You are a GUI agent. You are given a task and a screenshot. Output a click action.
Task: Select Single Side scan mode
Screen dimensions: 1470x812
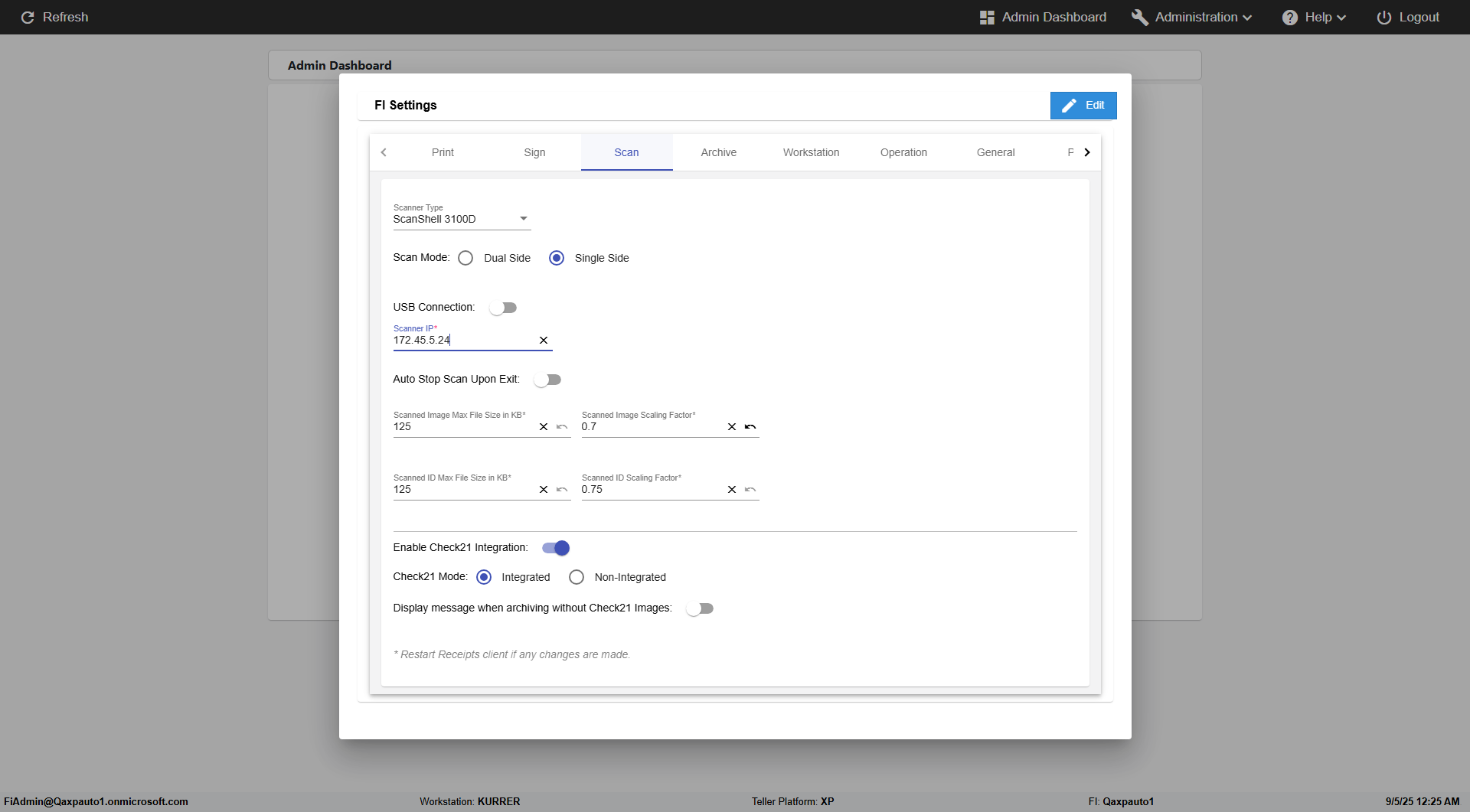tap(557, 258)
